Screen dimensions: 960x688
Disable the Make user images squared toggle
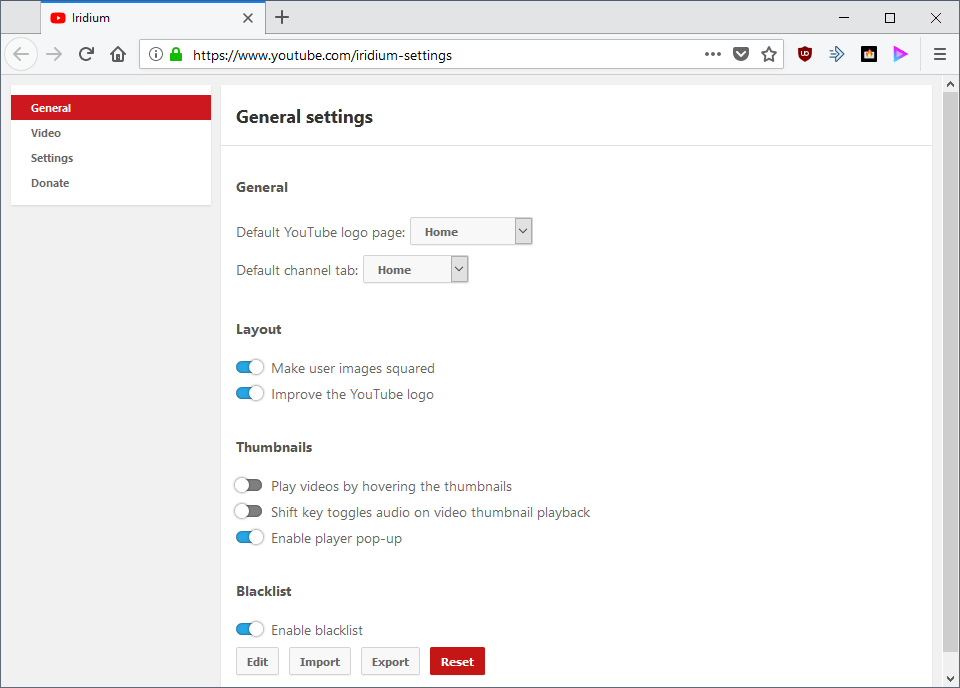click(x=249, y=367)
